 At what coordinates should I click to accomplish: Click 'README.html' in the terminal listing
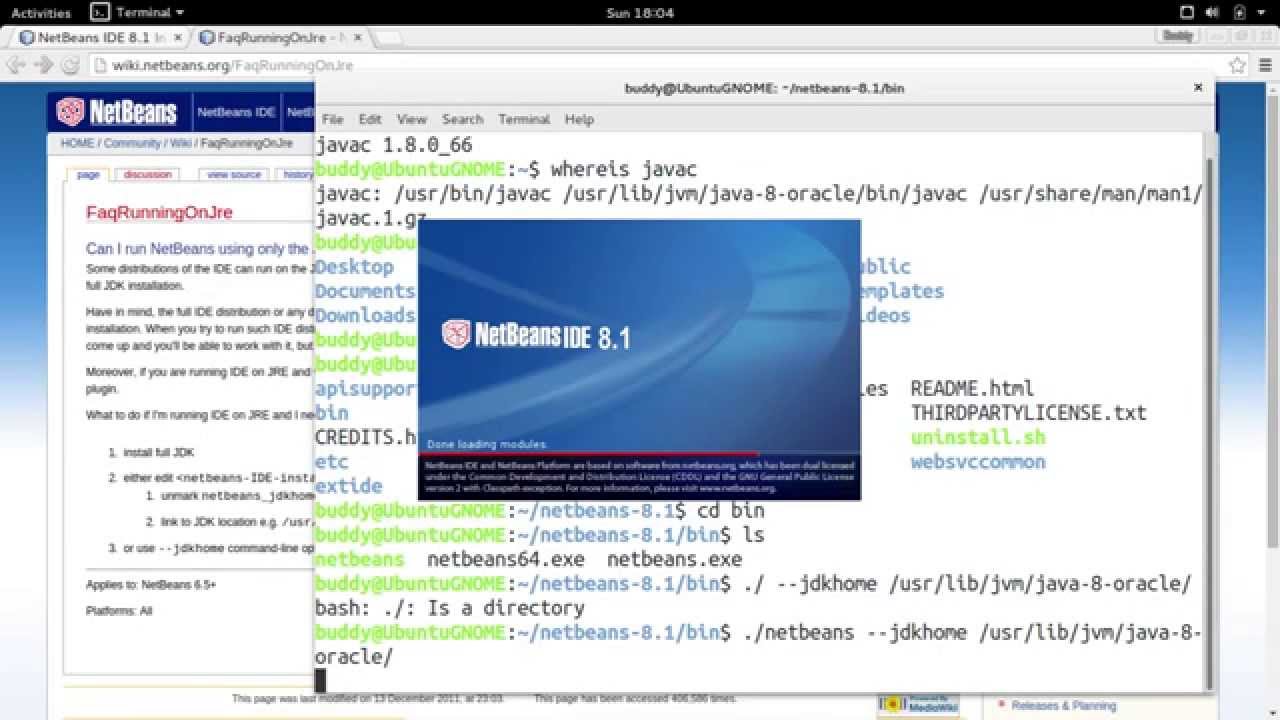coord(972,389)
